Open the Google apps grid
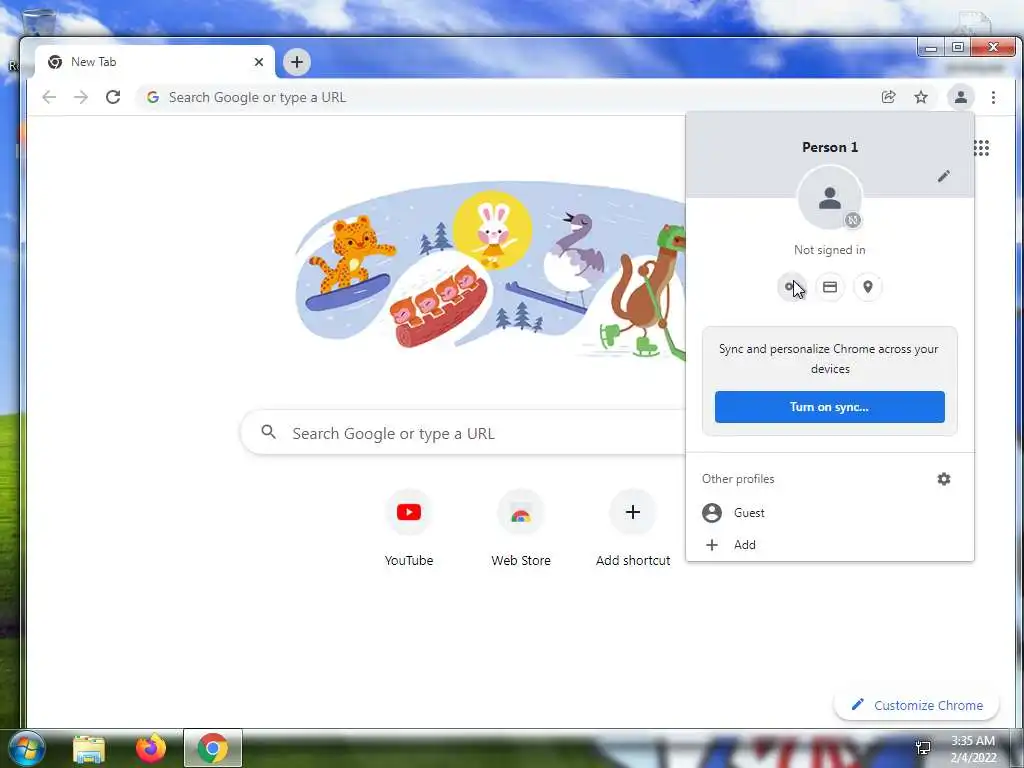This screenshot has height=768, width=1024. tap(982, 148)
